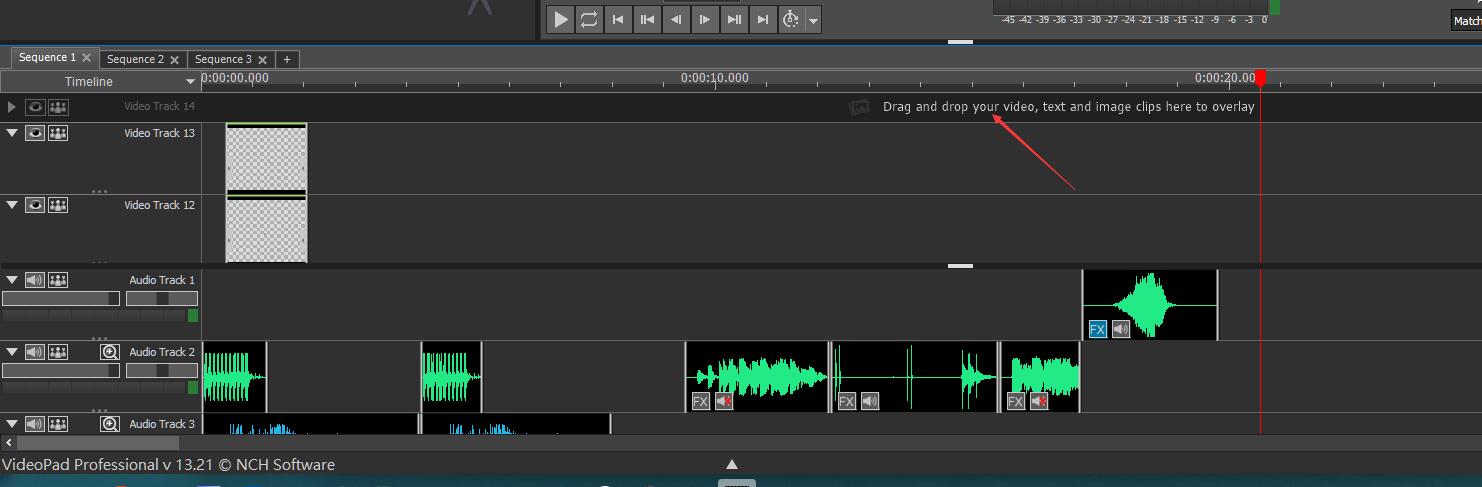Start playback with the Play button
The height and width of the screenshot is (487, 1482).
coord(561,19)
